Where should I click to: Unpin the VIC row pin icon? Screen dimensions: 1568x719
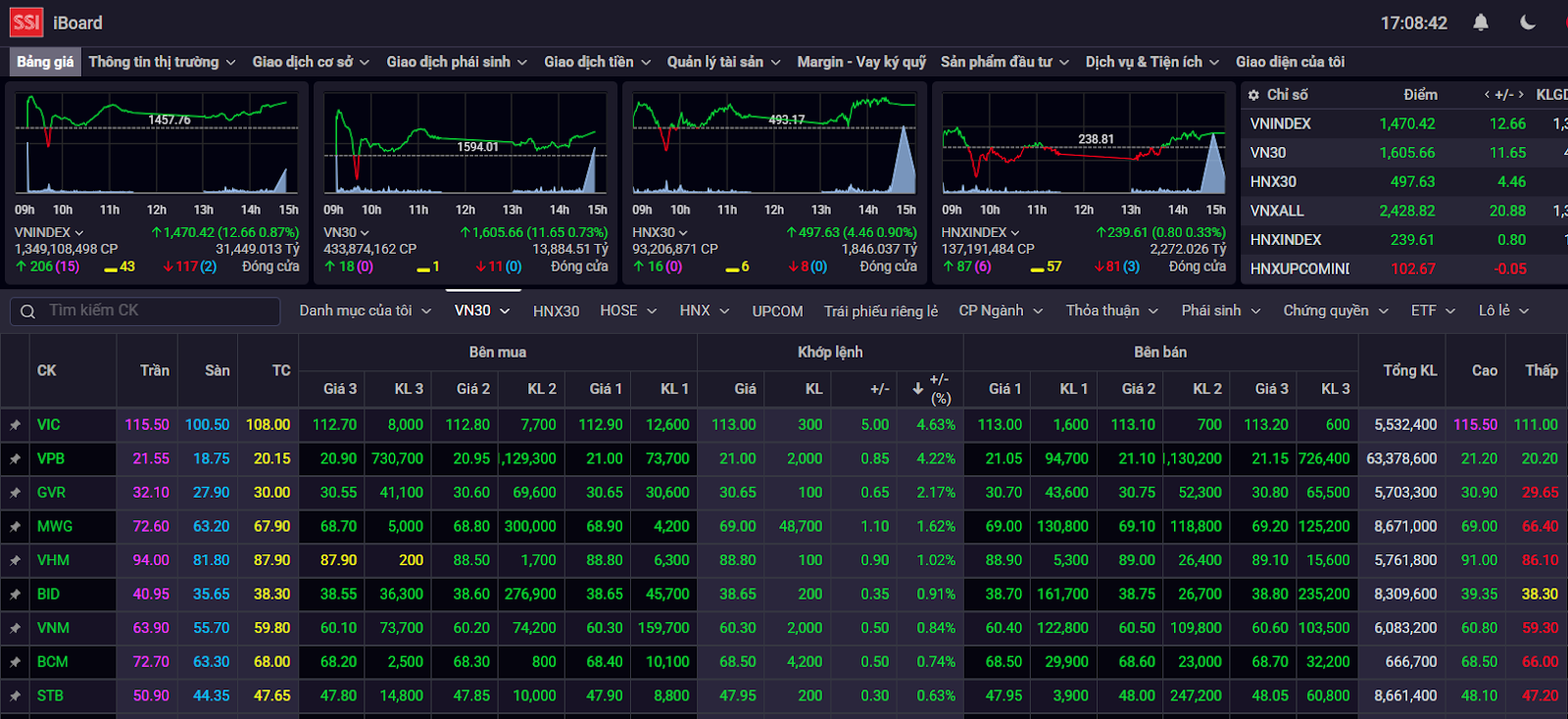click(x=15, y=425)
